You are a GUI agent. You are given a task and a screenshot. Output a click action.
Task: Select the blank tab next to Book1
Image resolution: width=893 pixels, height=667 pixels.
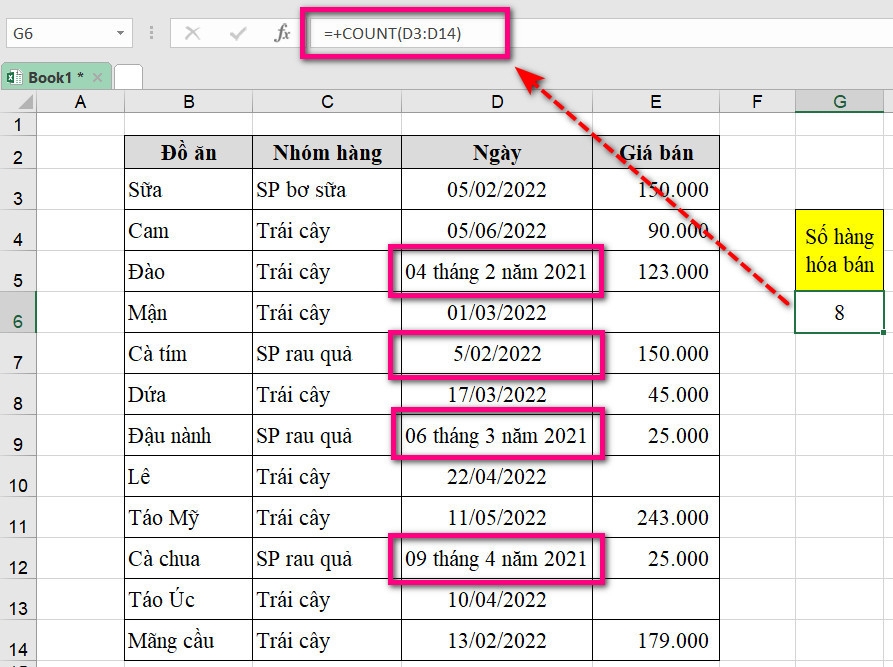pyautogui.click(x=128, y=74)
